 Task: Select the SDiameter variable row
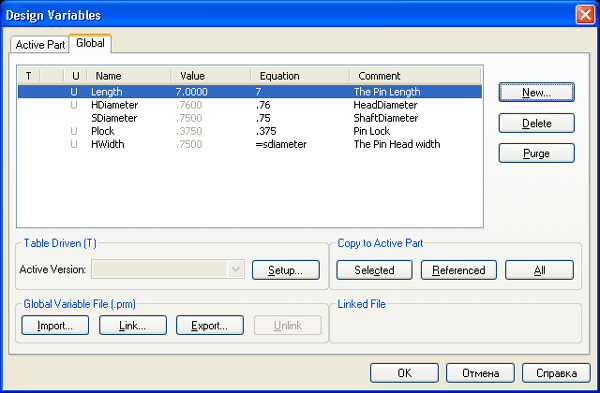click(x=249, y=118)
